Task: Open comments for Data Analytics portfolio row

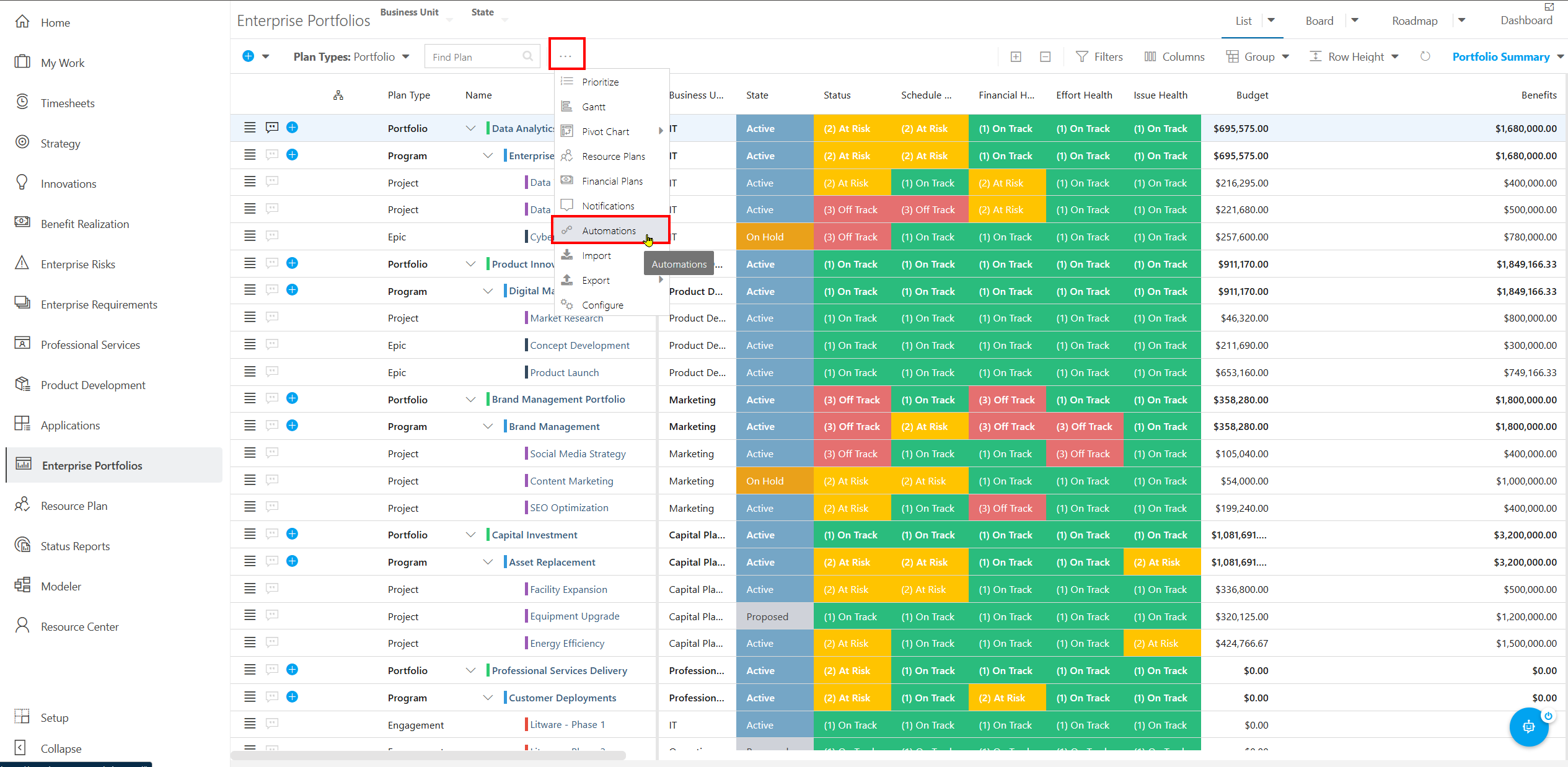Action: point(272,128)
